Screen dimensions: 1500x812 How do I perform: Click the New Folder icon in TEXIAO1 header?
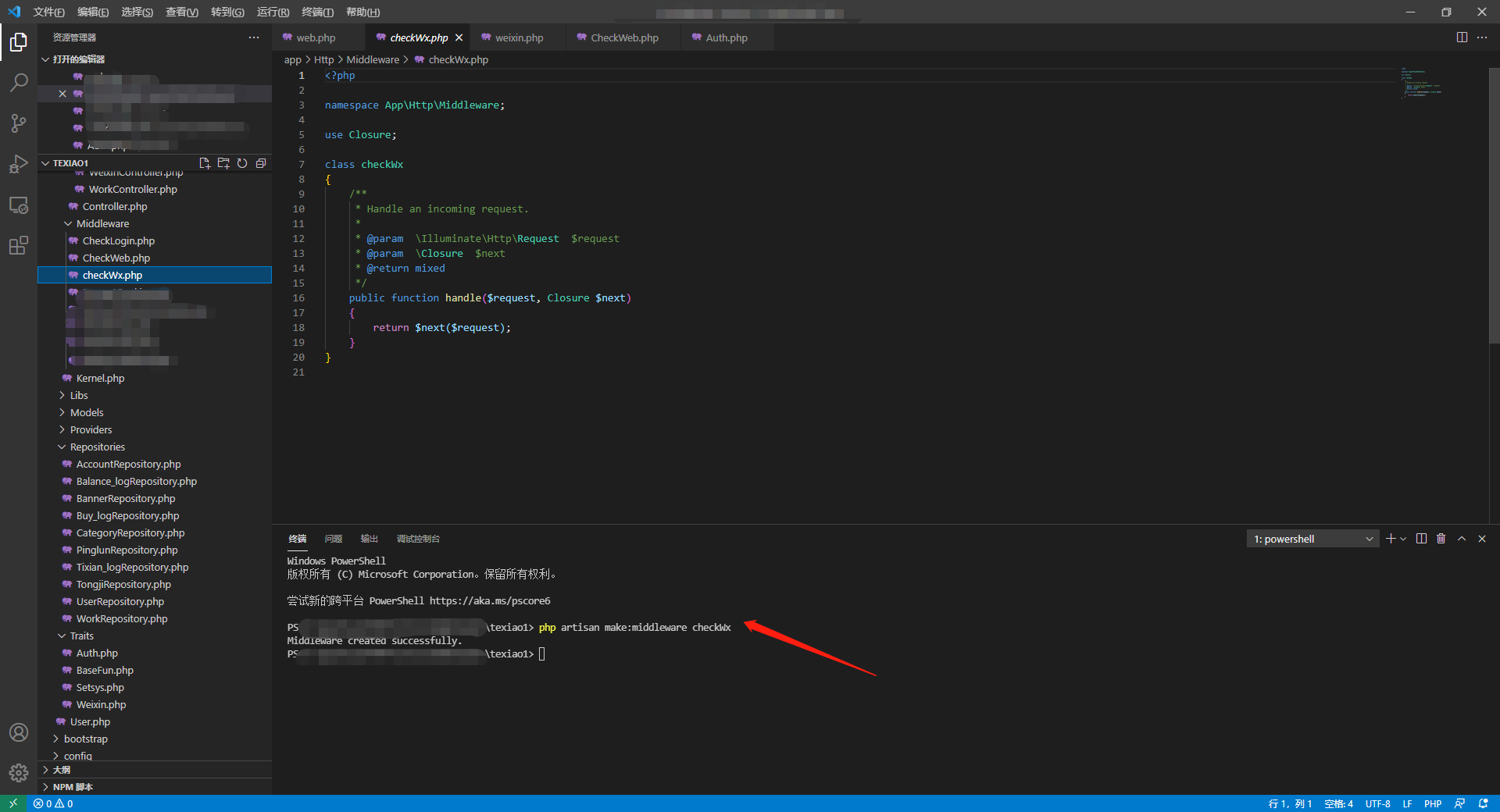click(x=223, y=163)
